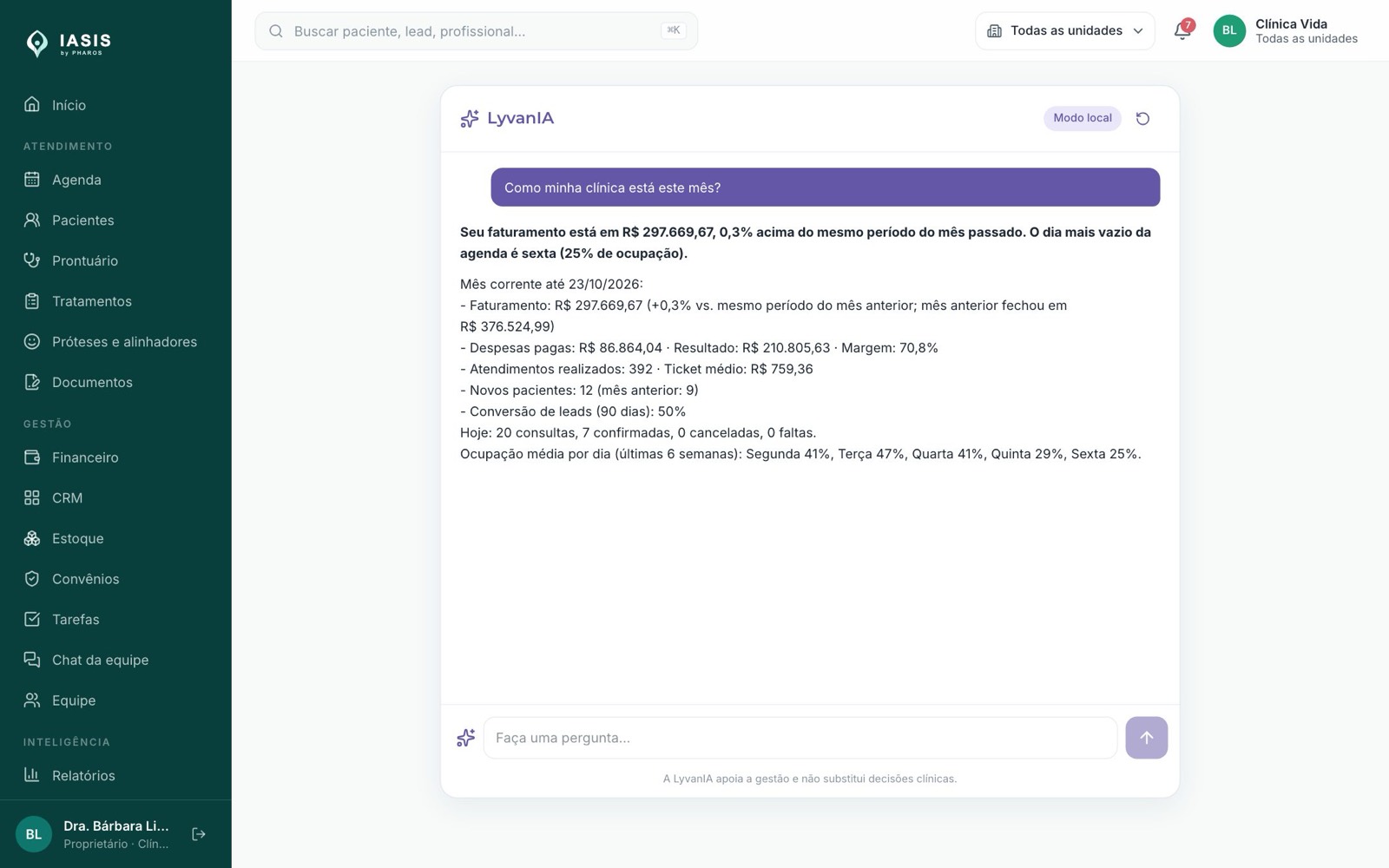1389x868 pixels.
Task: Click the Chat da equipe bubbles icon
Action: click(x=32, y=660)
